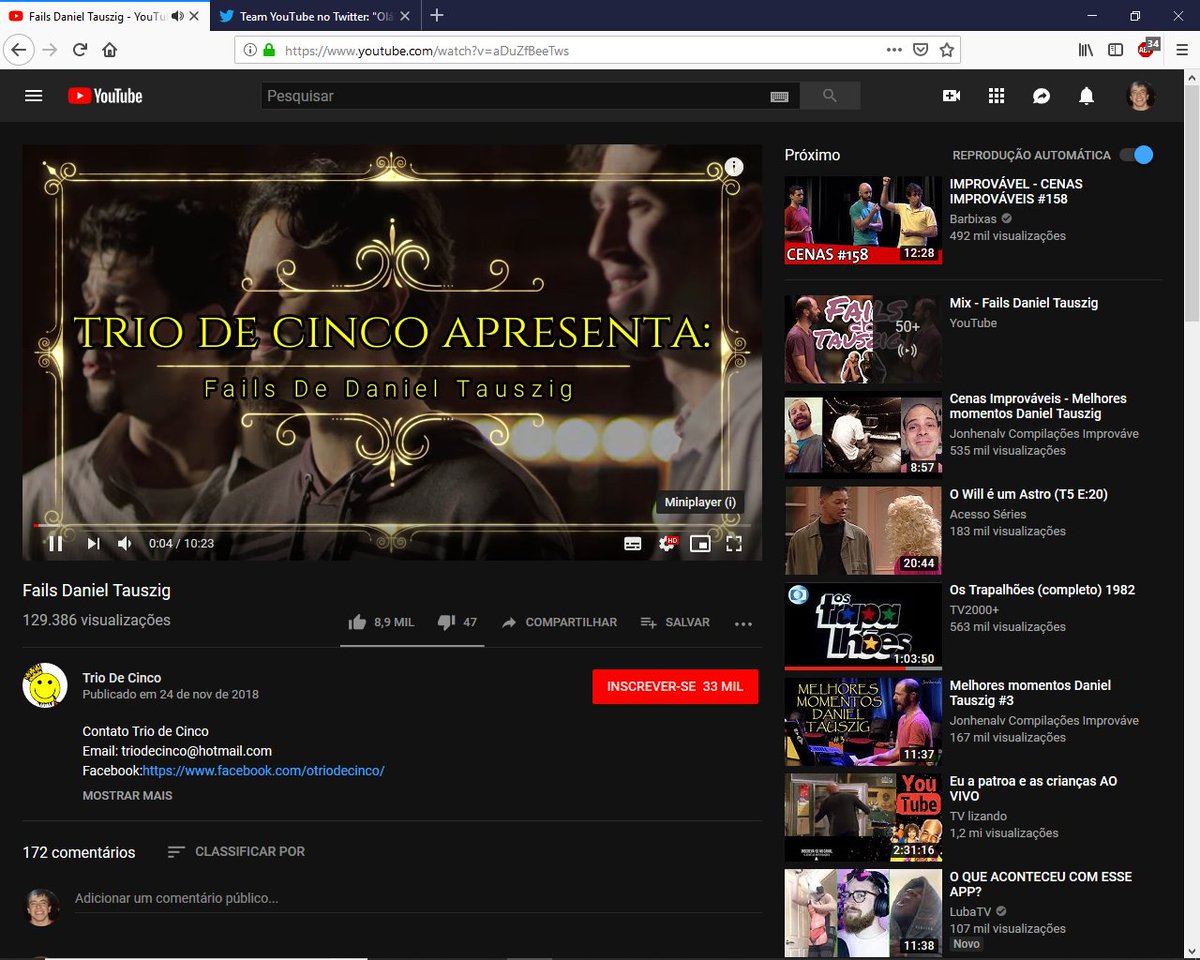Open Adblock extension icon
Viewport: 1200px width, 960px height.
[x=1147, y=48]
